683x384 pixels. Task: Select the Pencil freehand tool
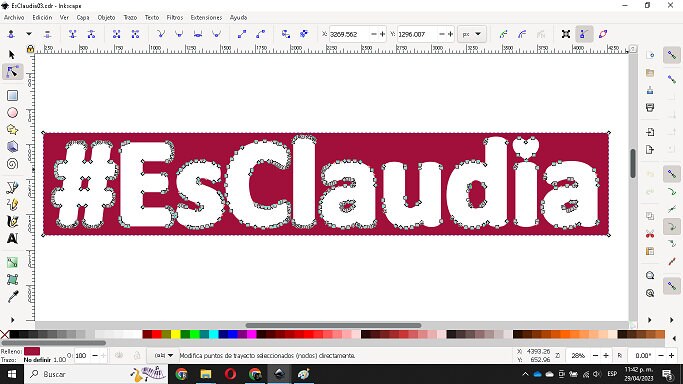(x=12, y=204)
